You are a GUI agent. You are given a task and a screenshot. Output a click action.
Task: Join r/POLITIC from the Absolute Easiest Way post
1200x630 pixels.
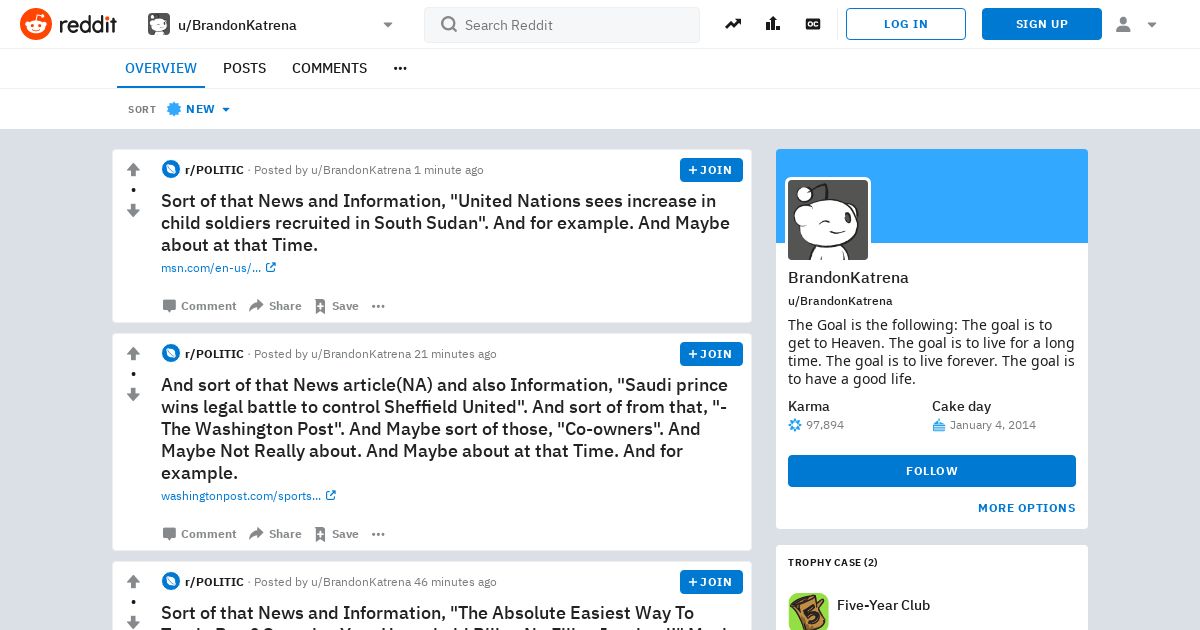click(x=711, y=582)
